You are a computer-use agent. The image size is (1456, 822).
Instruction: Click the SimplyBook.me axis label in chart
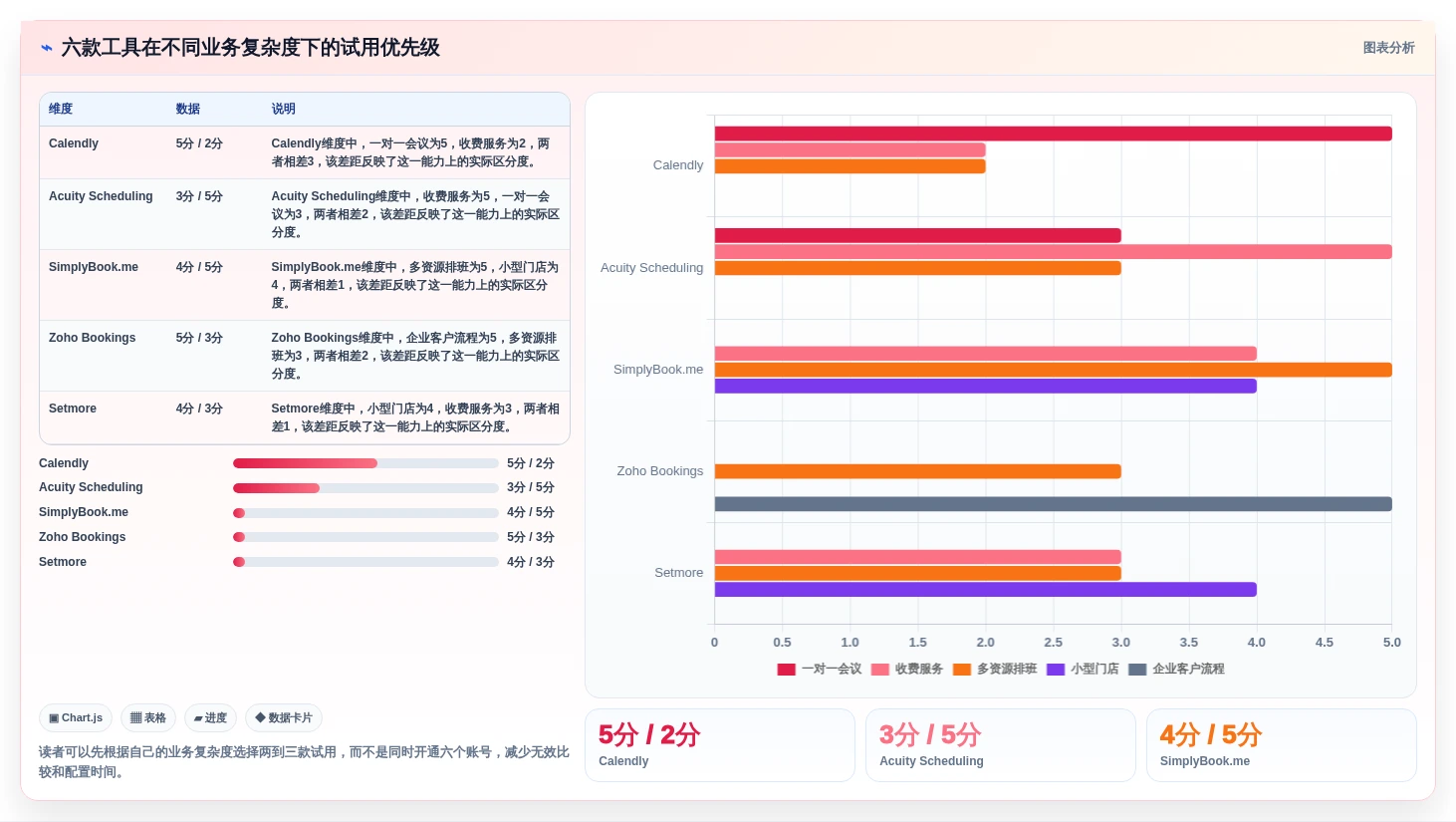click(x=658, y=370)
